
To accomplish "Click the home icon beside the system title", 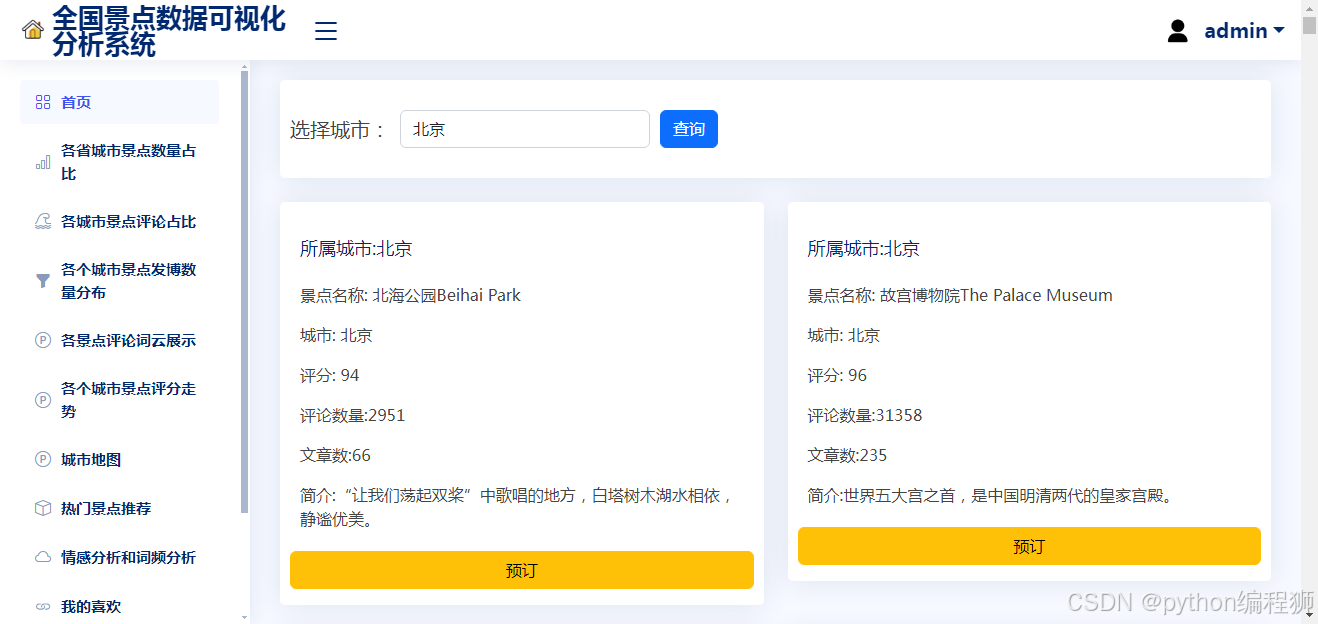I will point(33,30).
